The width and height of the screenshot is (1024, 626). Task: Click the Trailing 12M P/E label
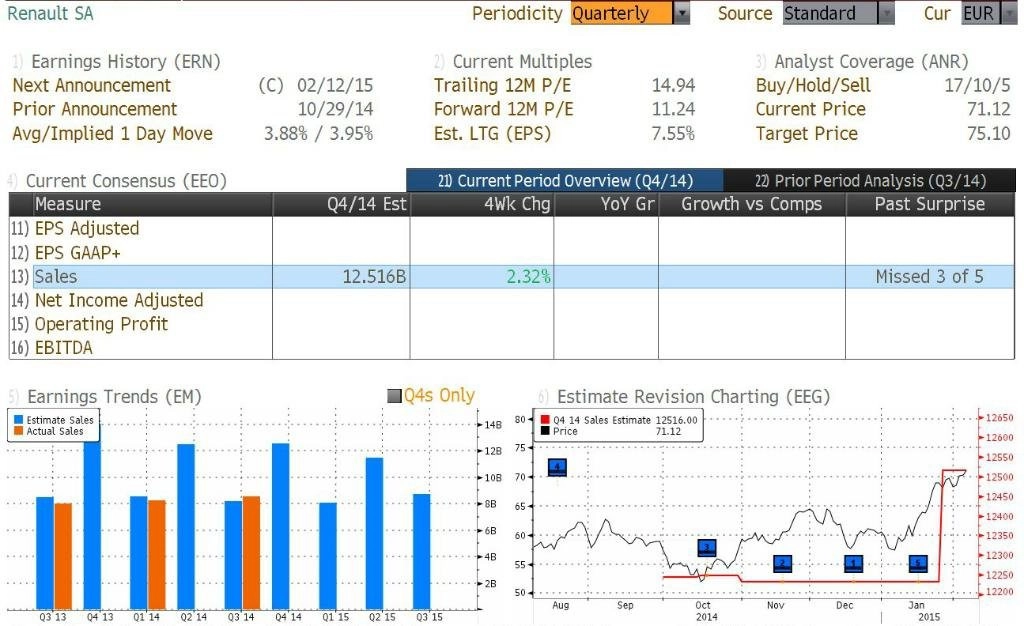[502, 86]
